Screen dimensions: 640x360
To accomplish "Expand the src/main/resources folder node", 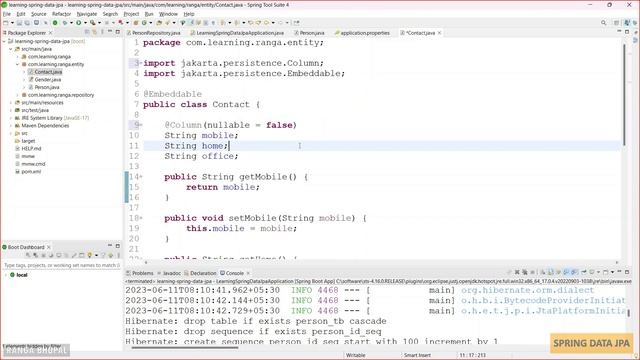I will pyautogui.click(x=11, y=103).
